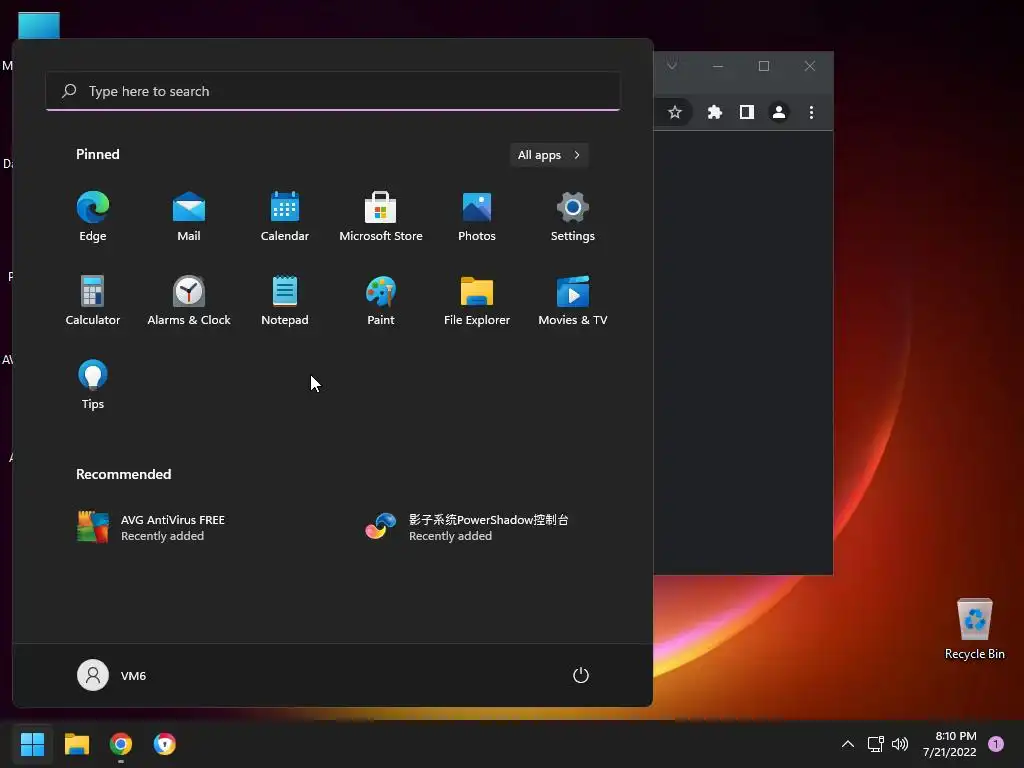Open File Explorer from the taskbar
The height and width of the screenshot is (768, 1024).
(x=76, y=744)
